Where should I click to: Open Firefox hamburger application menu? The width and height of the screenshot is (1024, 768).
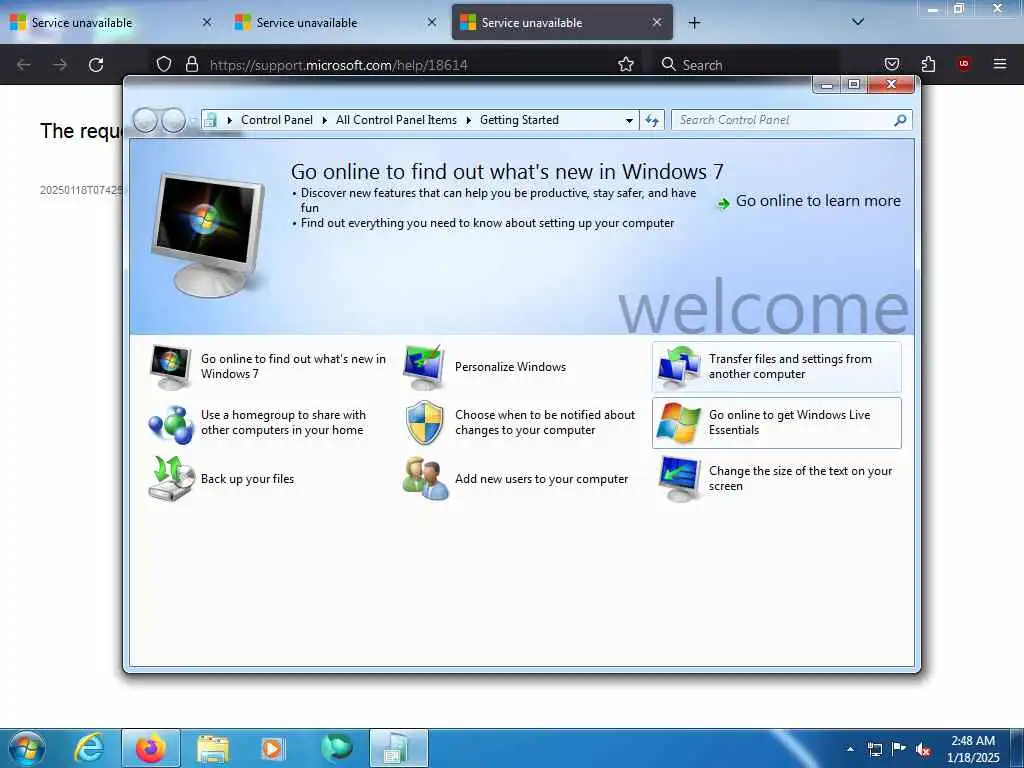999,64
